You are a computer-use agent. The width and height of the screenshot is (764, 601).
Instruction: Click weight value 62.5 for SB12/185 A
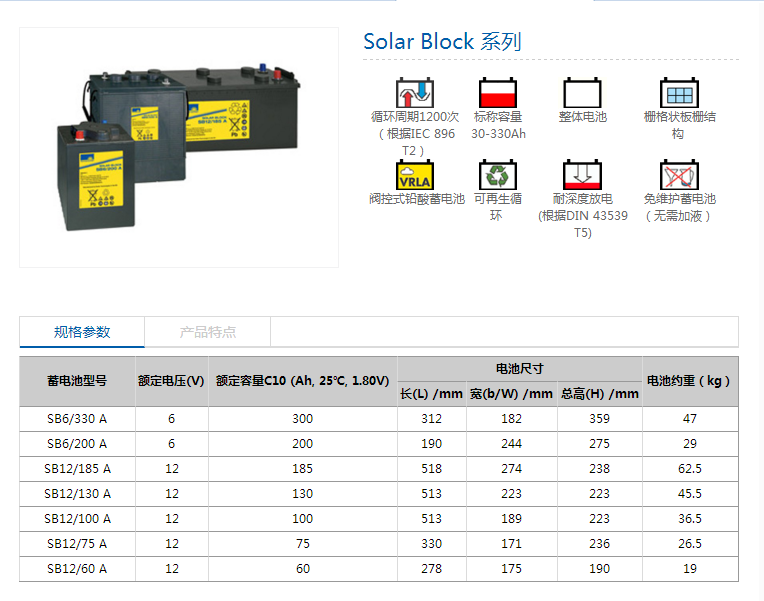point(690,469)
